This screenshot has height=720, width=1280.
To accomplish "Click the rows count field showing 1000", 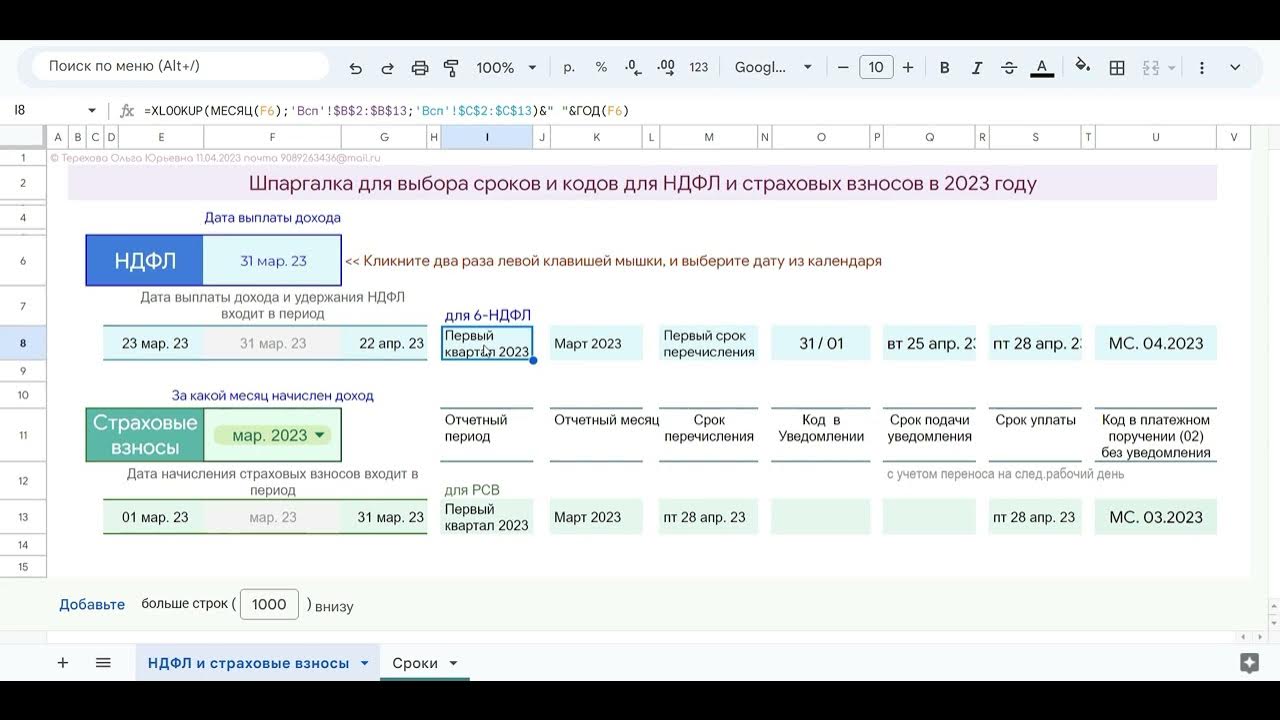I will tap(269, 604).
